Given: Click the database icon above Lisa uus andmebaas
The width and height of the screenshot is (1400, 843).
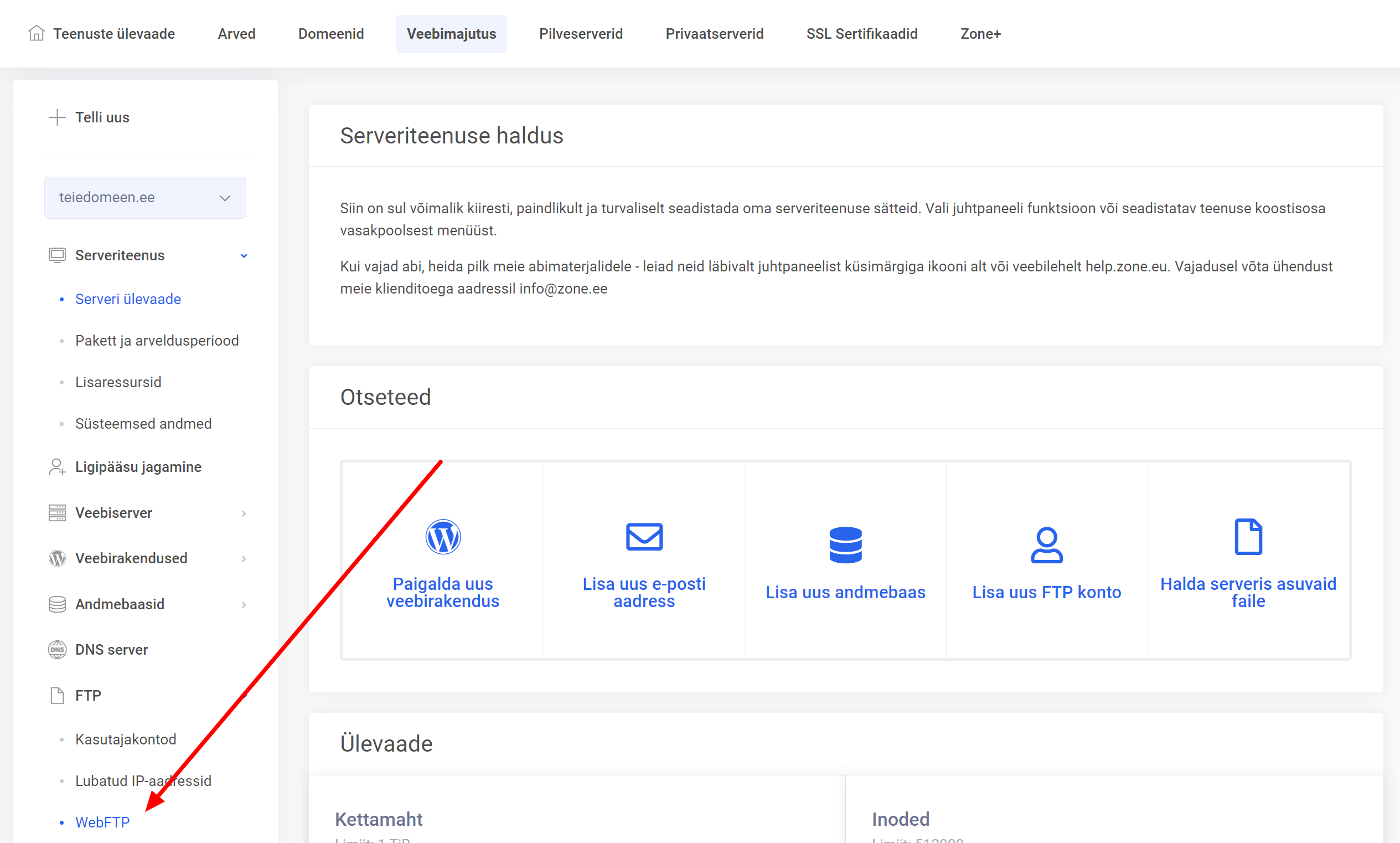Looking at the screenshot, I should tap(845, 546).
